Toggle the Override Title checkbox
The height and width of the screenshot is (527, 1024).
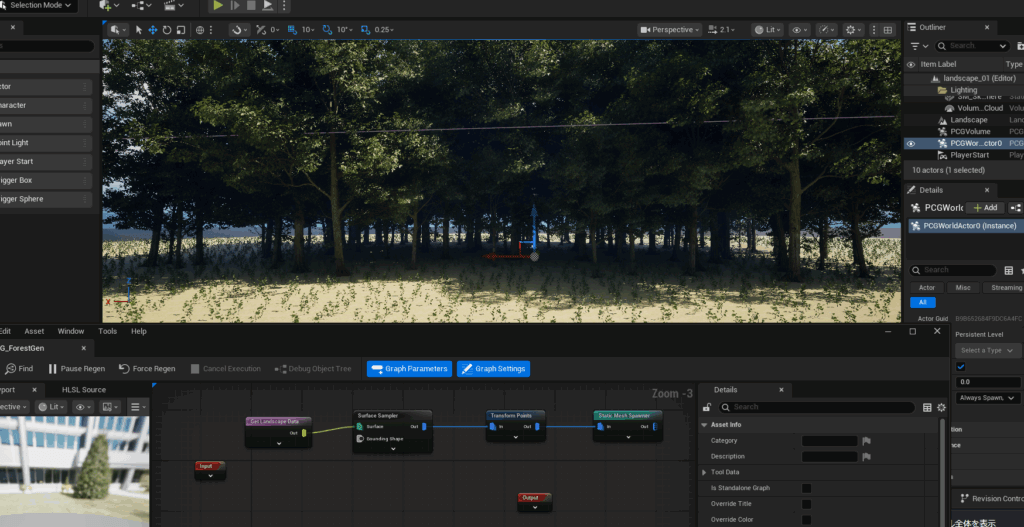[x=807, y=504]
